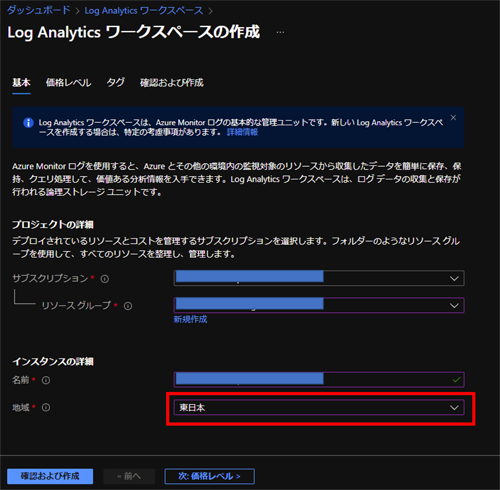Open the 地域 dropdown showing 東日本
500x490 pixels.
coord(319,407)
